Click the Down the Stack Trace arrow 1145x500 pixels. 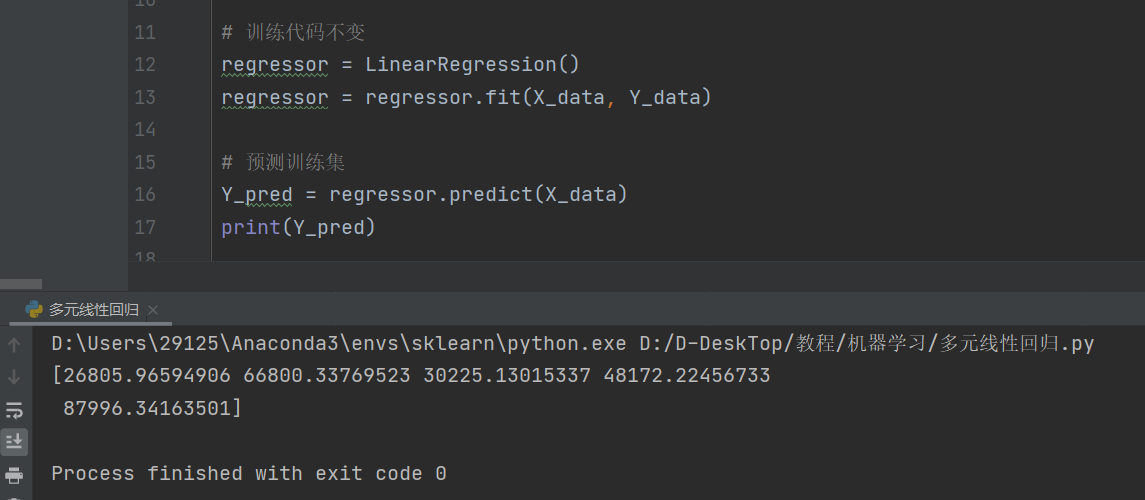[x=14, y=377]
